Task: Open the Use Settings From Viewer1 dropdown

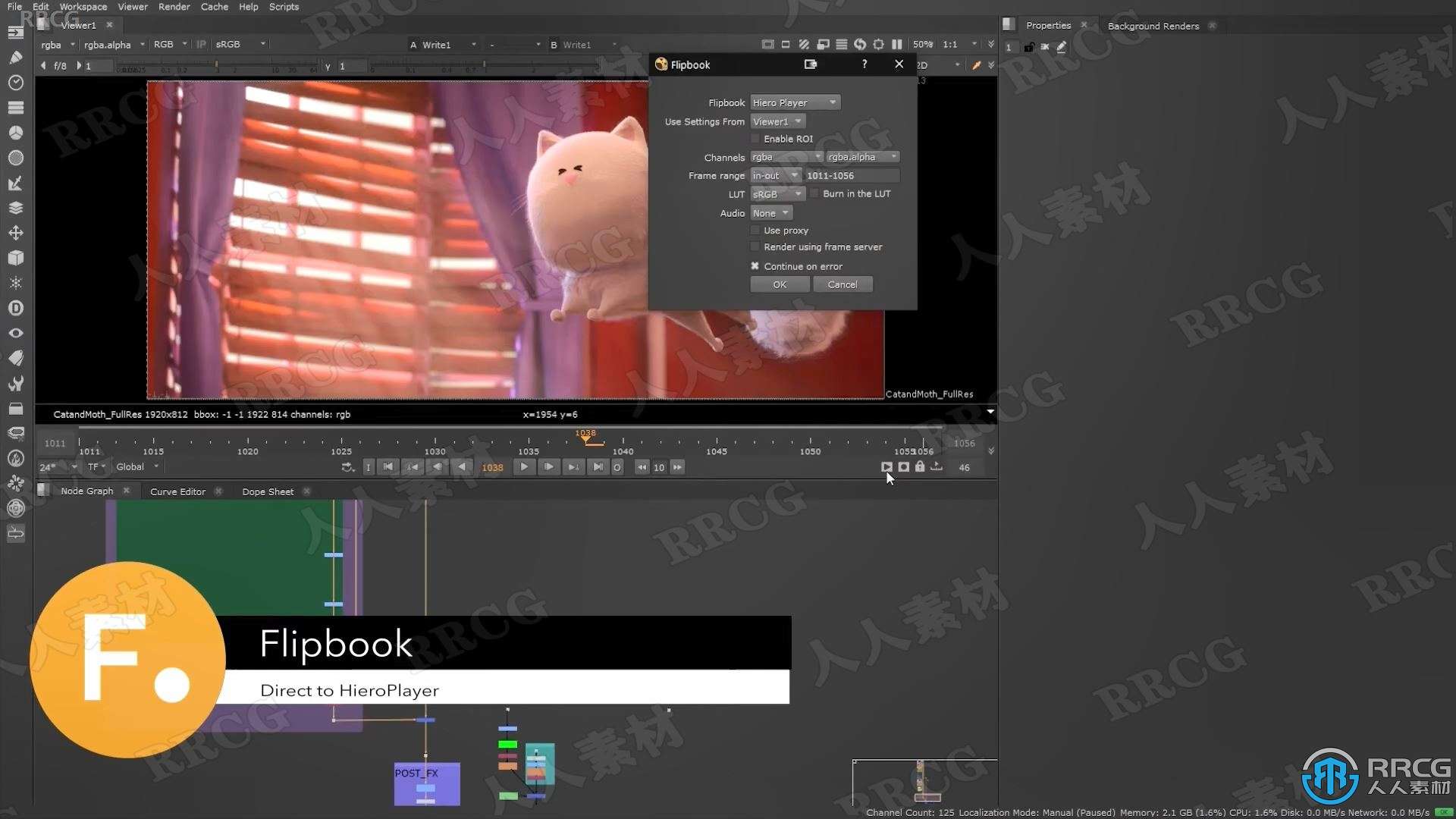Action: 777,121
